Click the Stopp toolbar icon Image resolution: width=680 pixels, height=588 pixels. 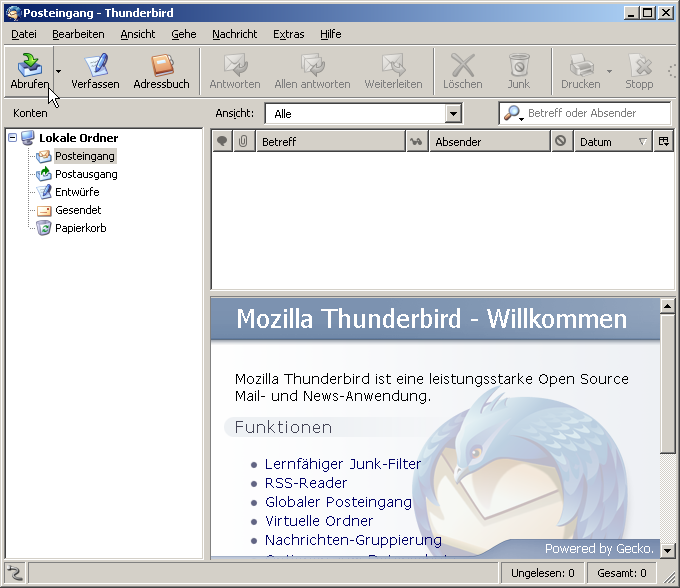click(640, 65)
